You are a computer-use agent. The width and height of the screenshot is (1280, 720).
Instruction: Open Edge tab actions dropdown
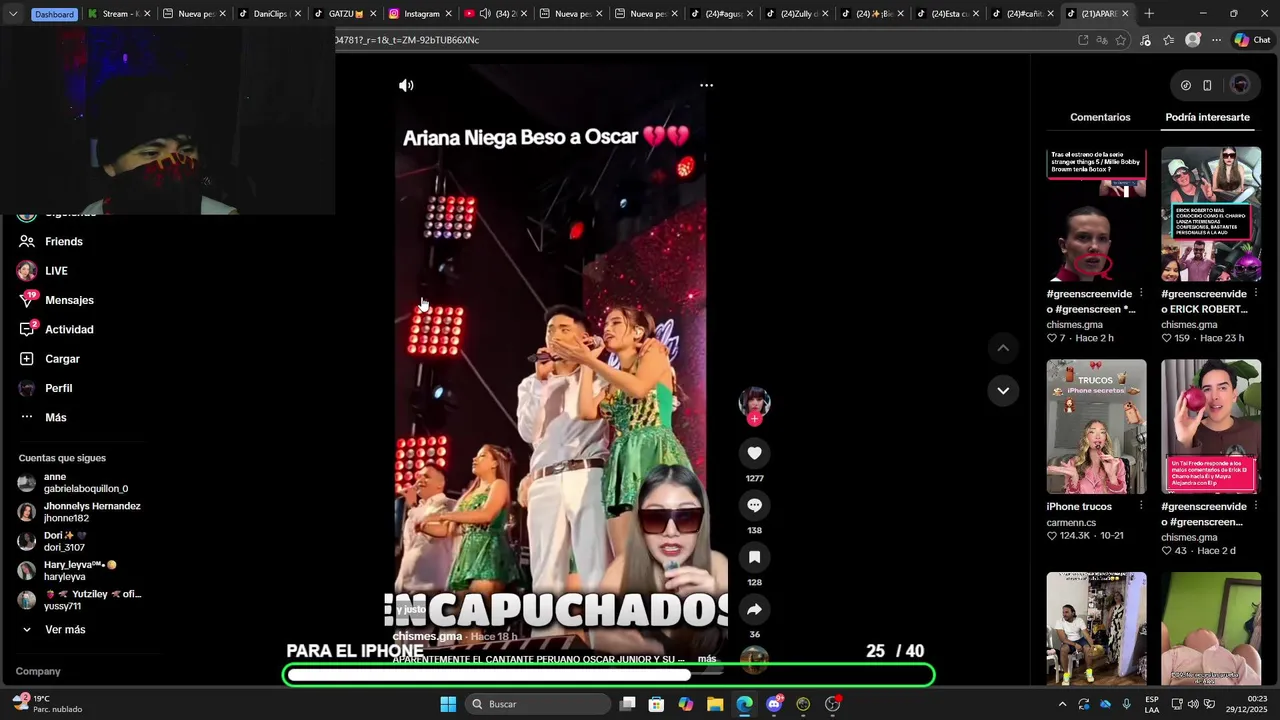coord(13,14)
